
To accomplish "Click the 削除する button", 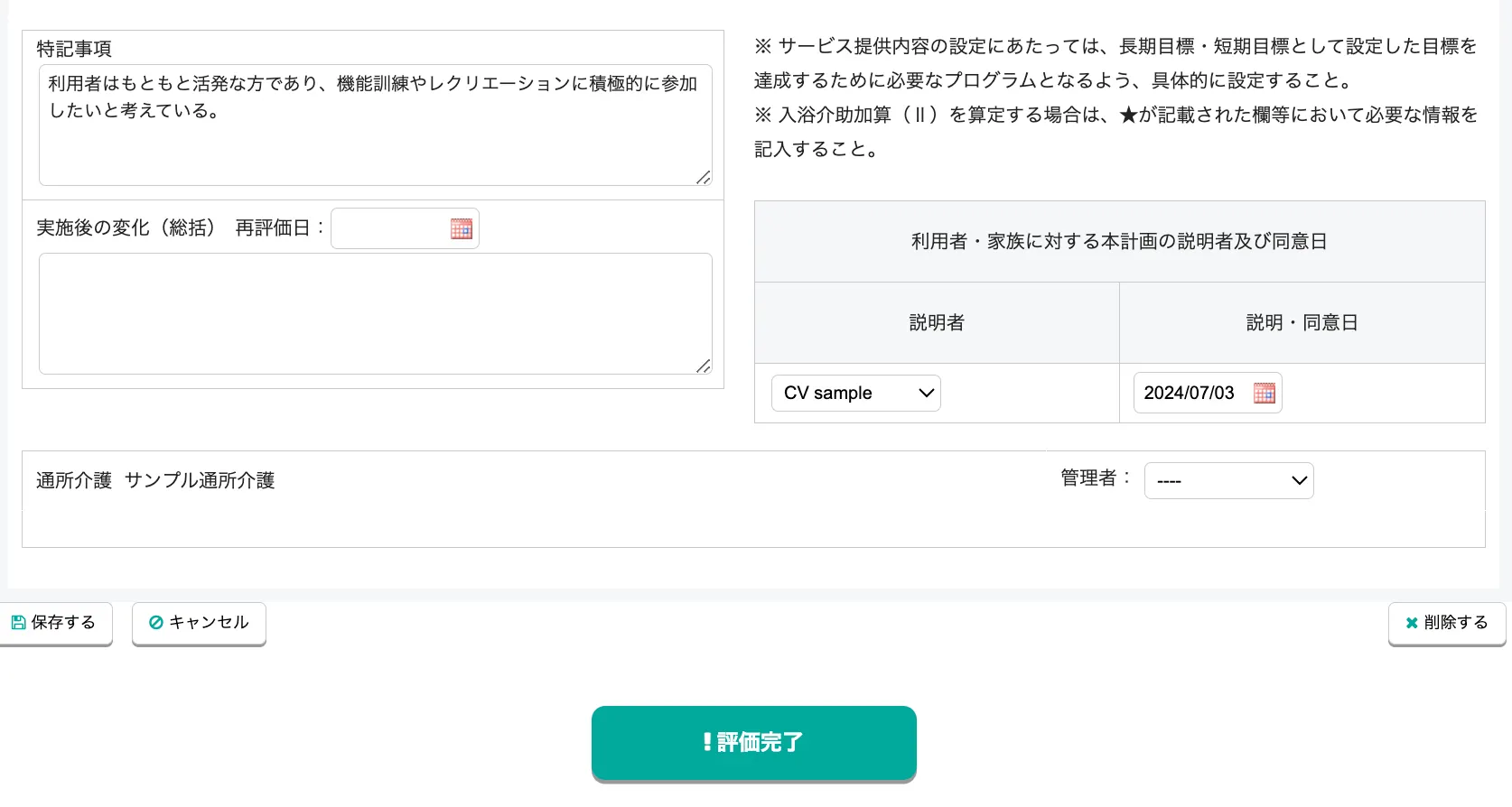I will [1447, 623].
